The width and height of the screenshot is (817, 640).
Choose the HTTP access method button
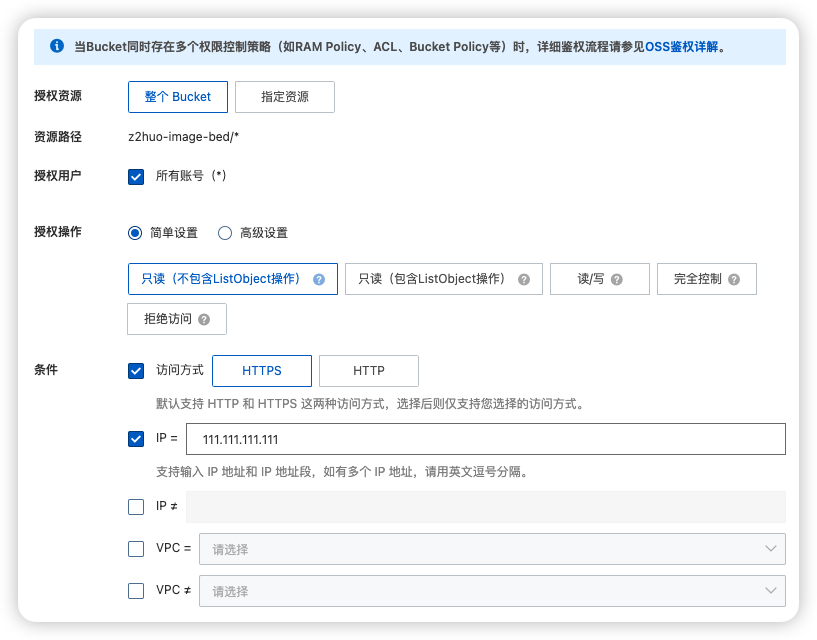369,371
